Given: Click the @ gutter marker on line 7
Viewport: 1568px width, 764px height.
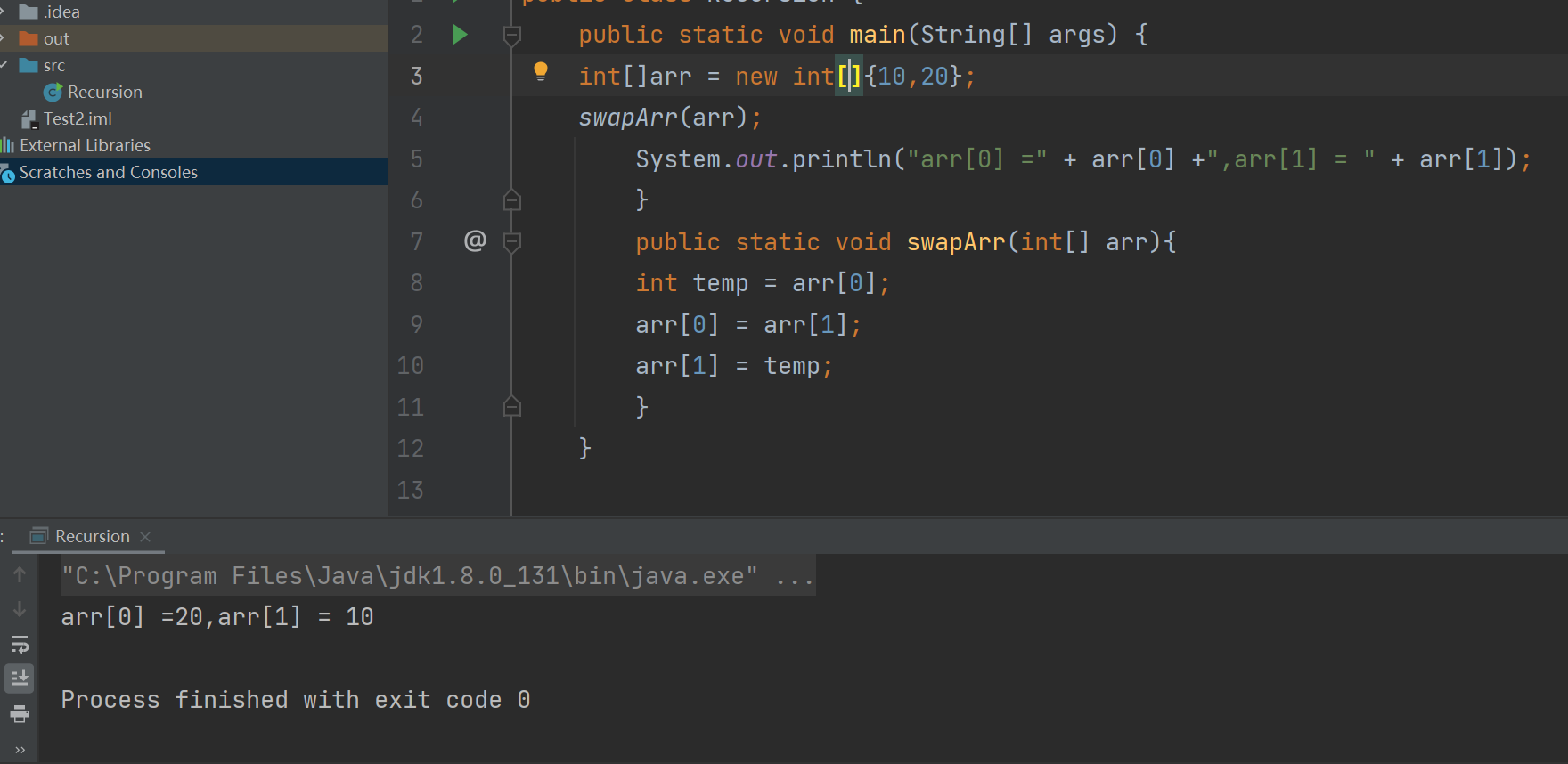Looking at the screenshot, I should tap(475, 240).
